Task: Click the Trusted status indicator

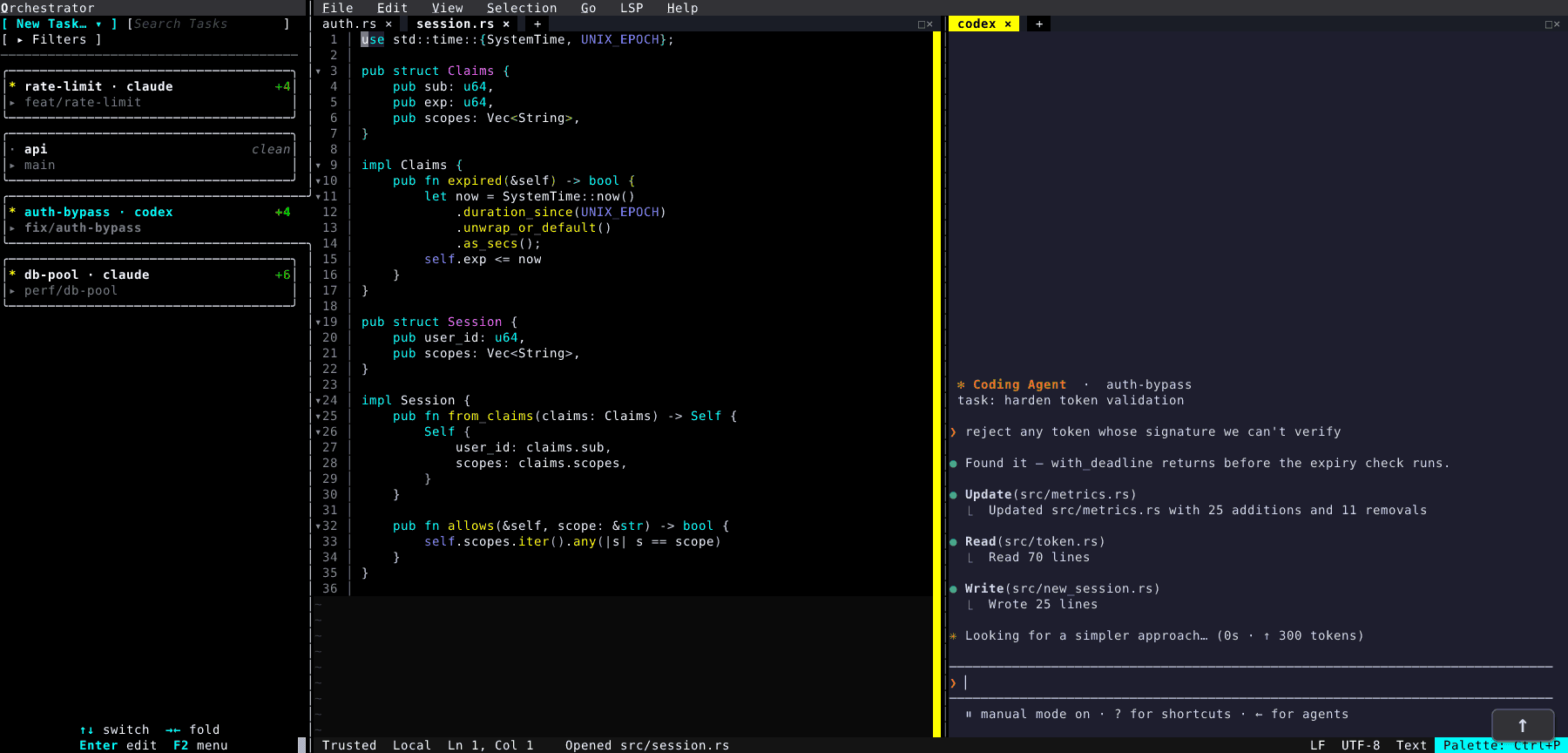Action: tap(349, 745)
